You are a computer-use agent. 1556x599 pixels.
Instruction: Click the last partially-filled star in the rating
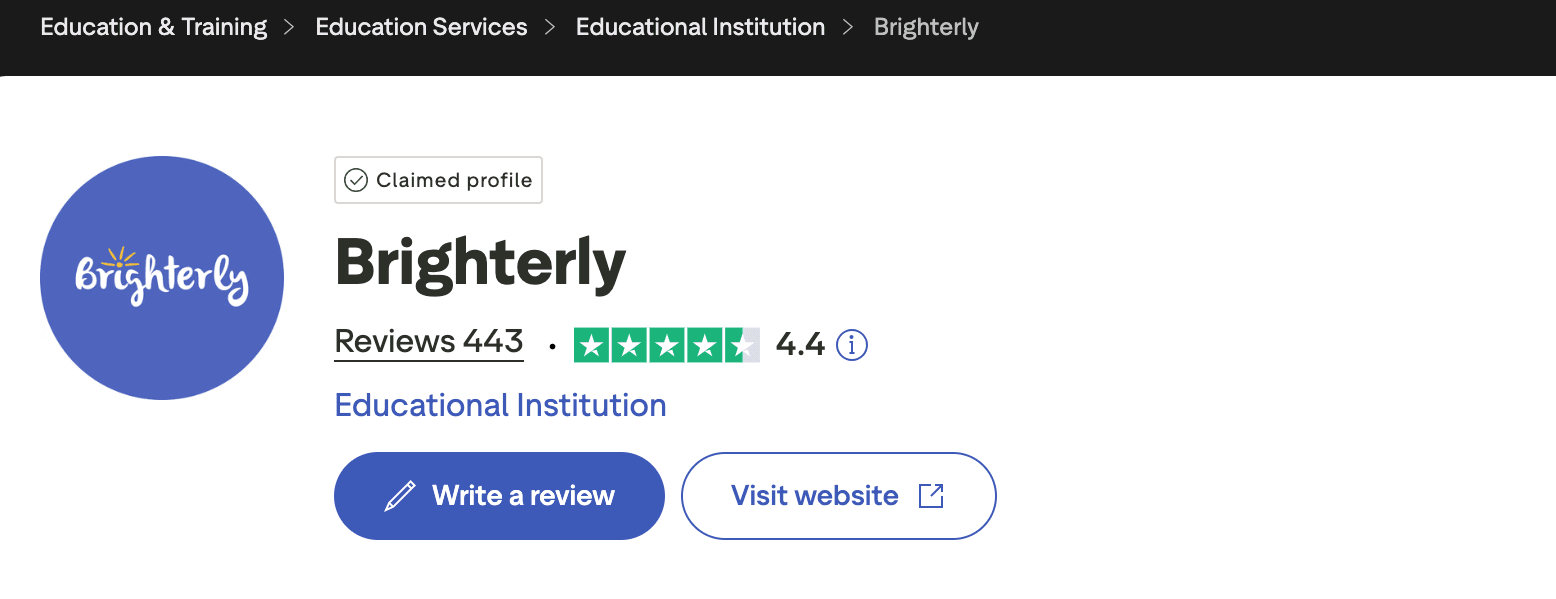[742, 344]
